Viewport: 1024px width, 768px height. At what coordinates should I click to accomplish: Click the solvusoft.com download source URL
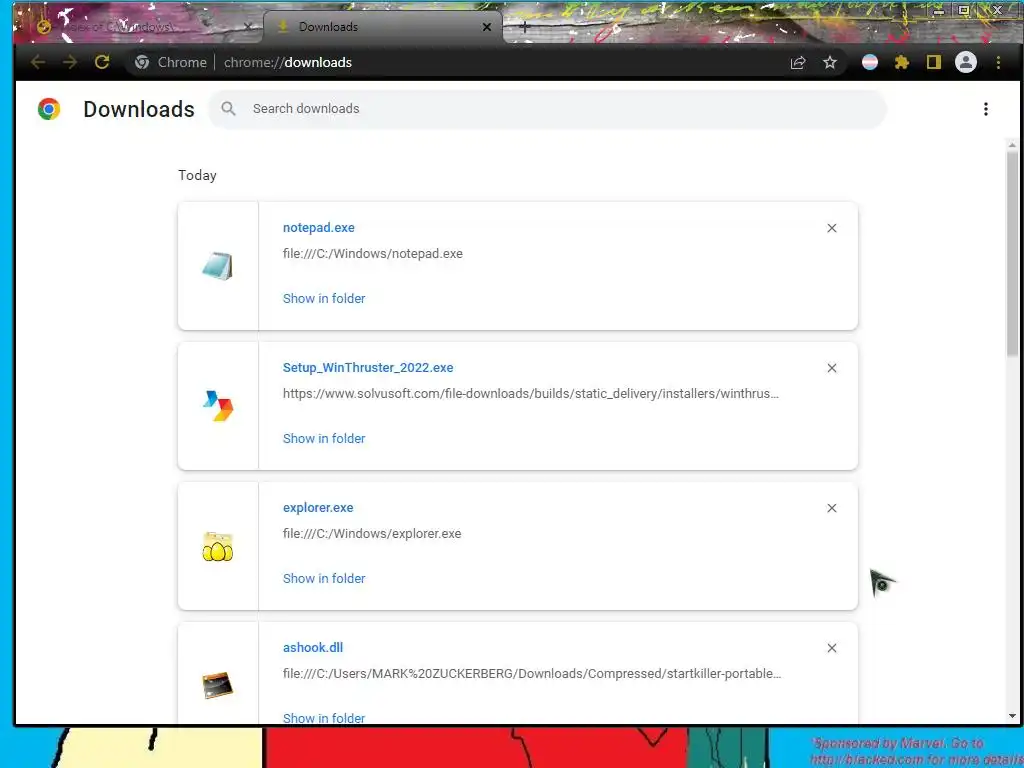[531, 394]
